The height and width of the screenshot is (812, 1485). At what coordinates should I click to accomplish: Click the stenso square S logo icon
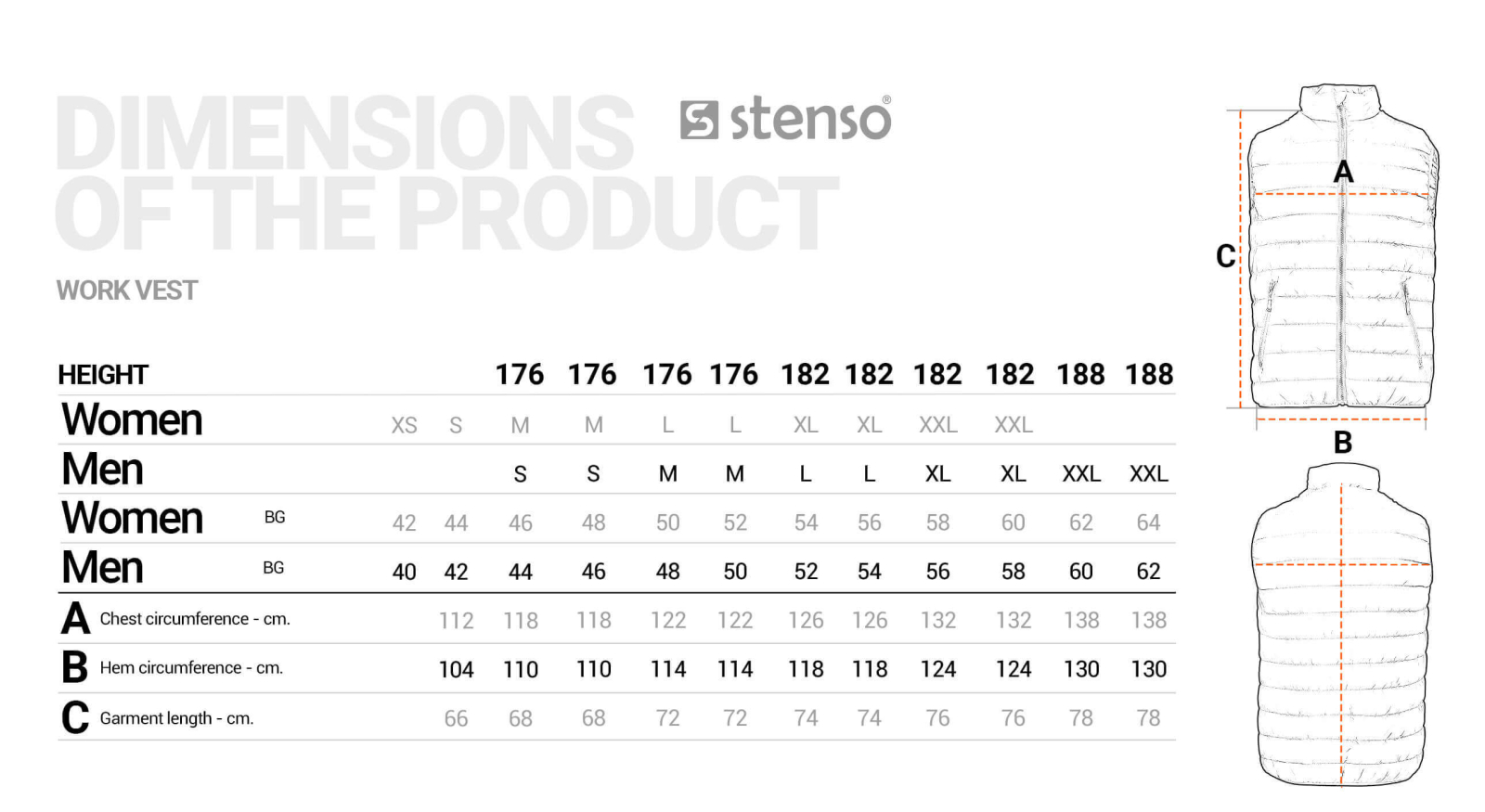(699, 121)
